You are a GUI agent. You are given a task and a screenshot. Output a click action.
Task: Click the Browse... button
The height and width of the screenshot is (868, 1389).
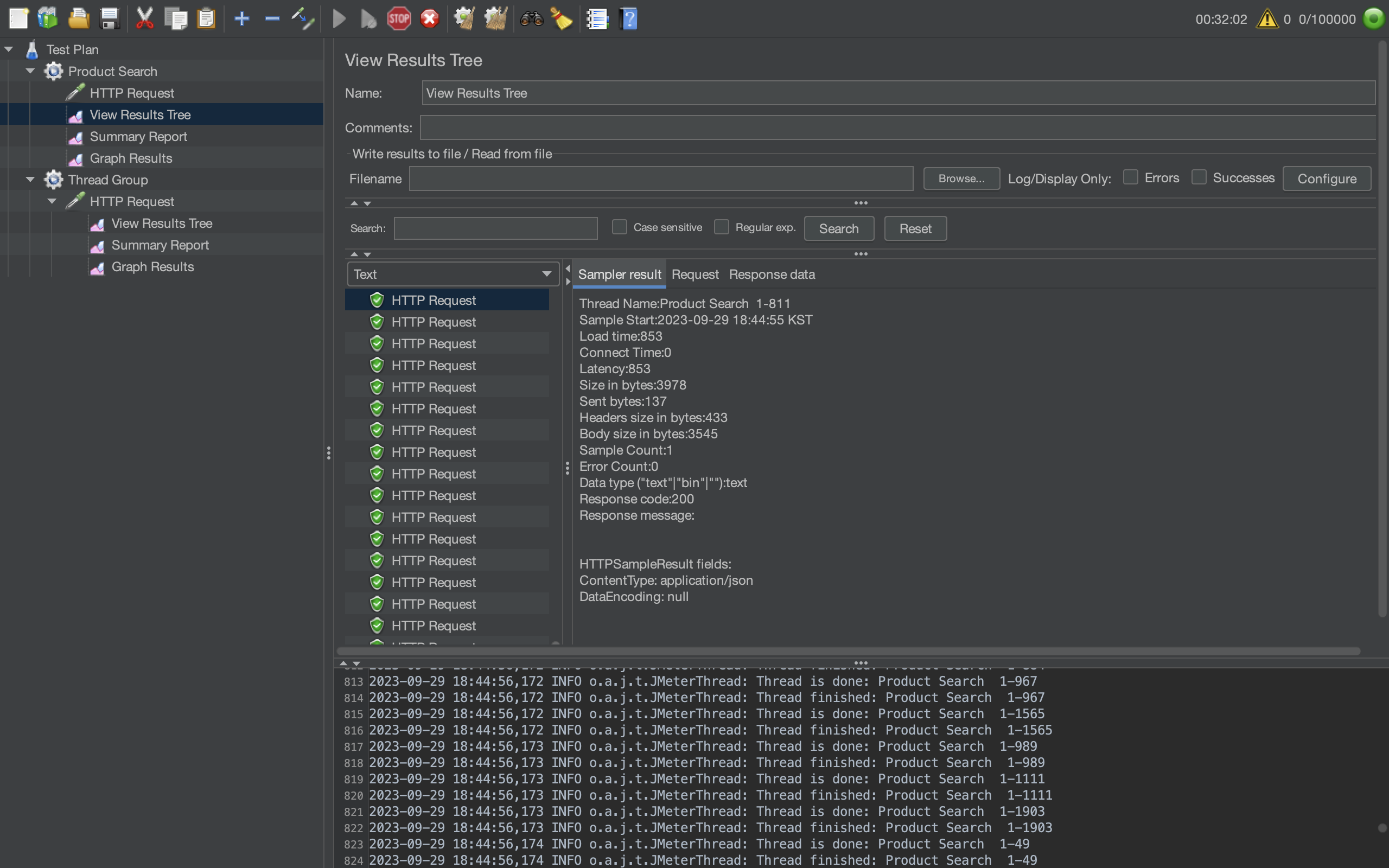(961, 178)
